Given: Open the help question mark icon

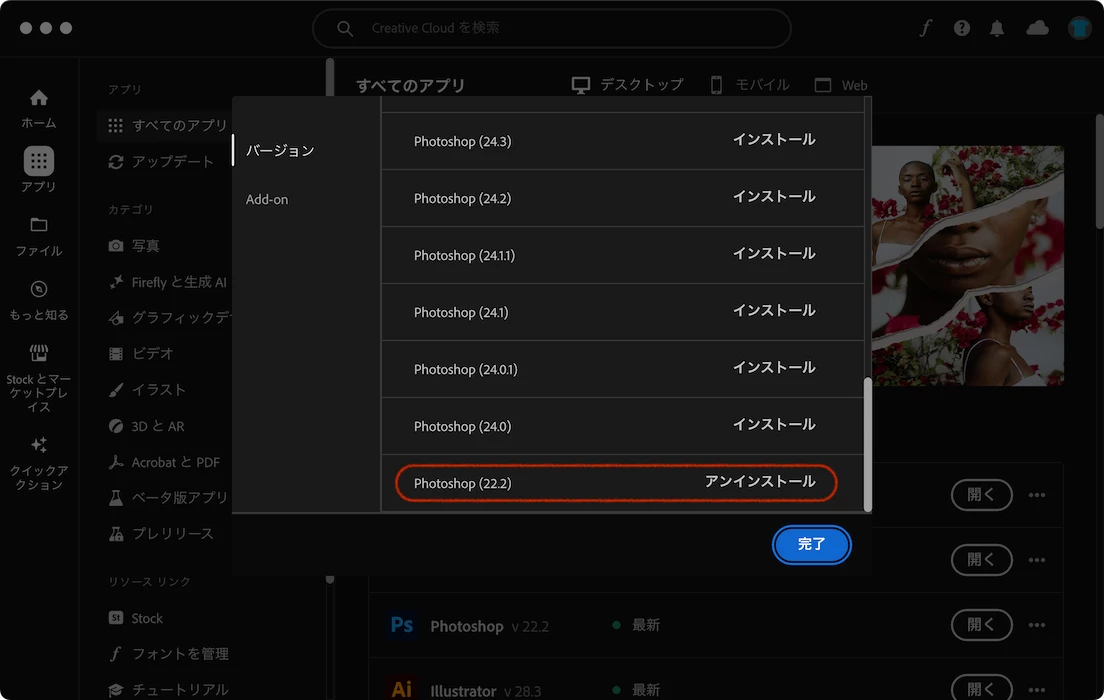Looking at the screenshot, I should click(x=962, y=28).
